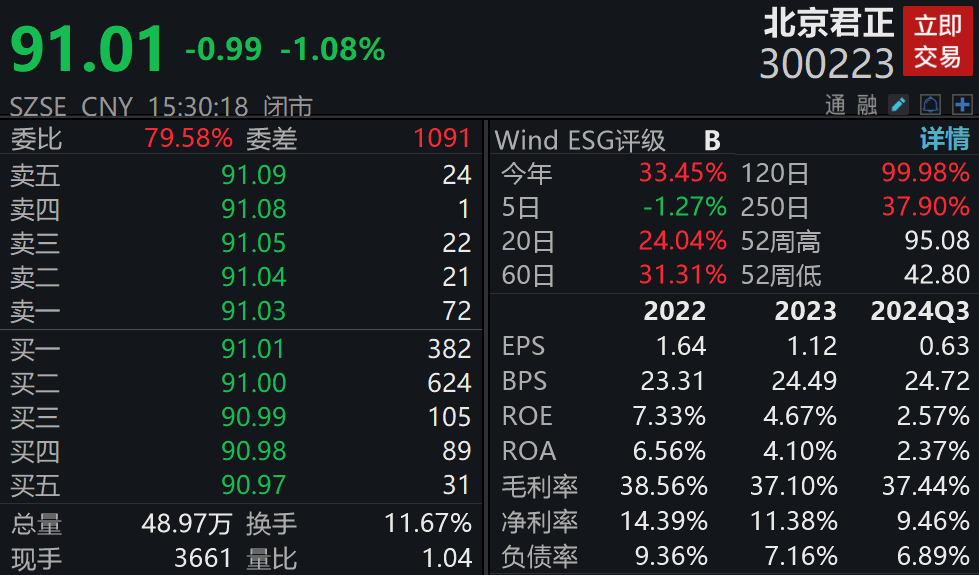This screenshot has height=575, width=979.
Task: Click the 委比 value 79.58%
Action: (189, 138)
